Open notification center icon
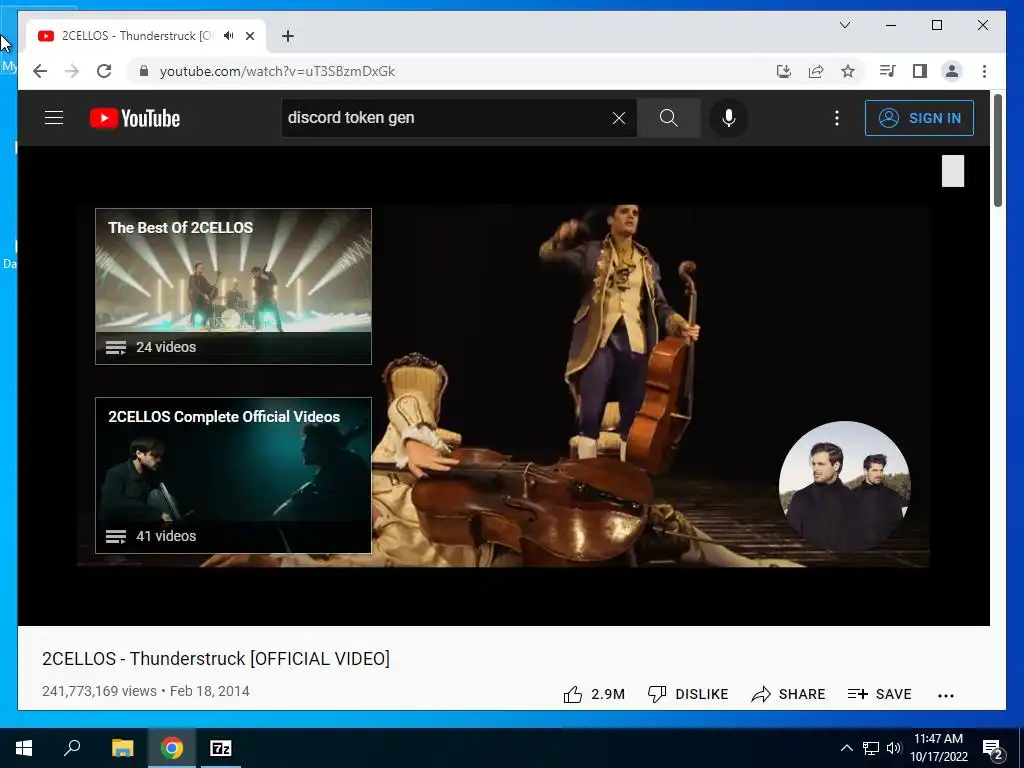 993,748
